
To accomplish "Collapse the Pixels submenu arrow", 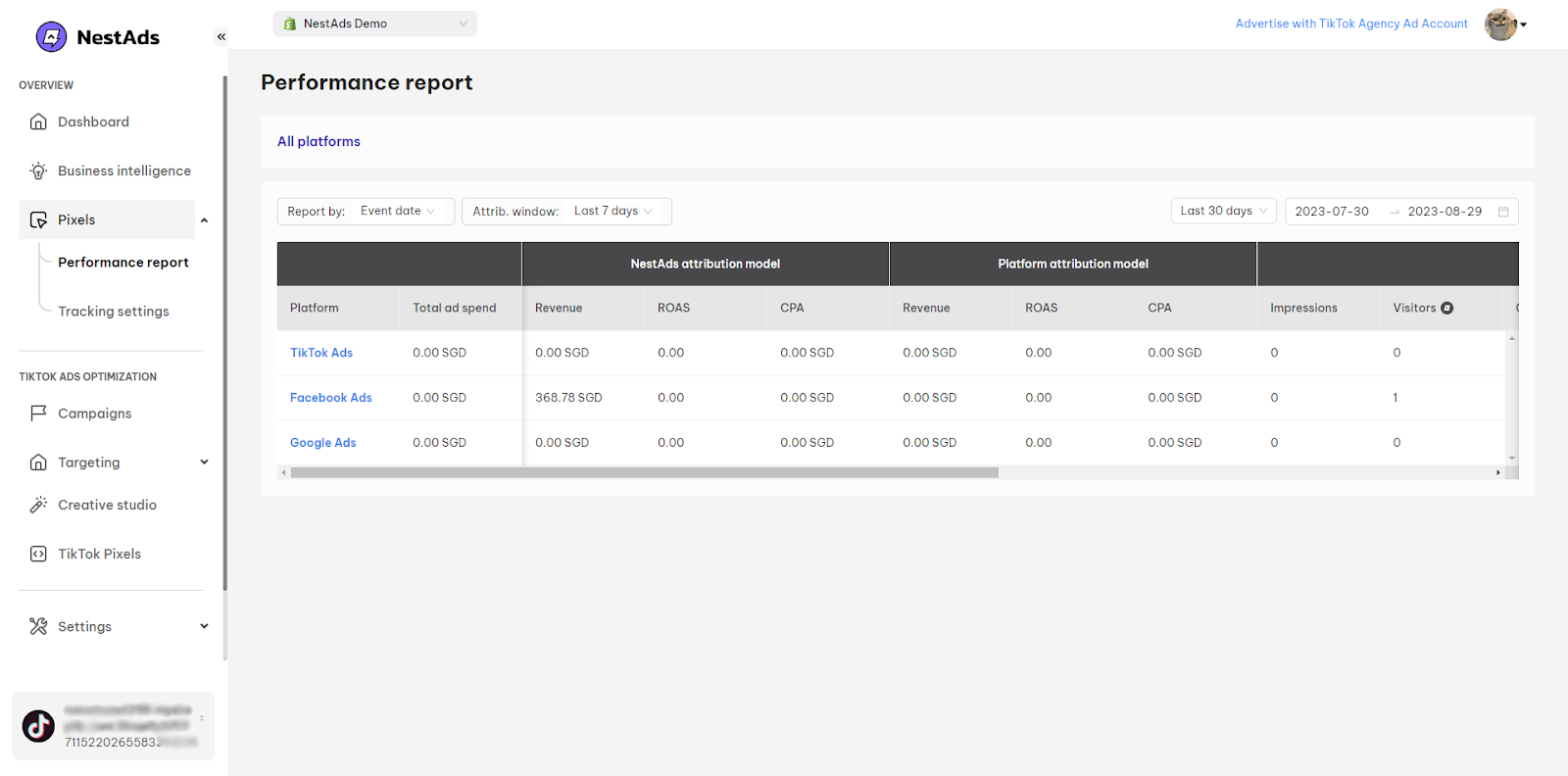I will point(204,220).
